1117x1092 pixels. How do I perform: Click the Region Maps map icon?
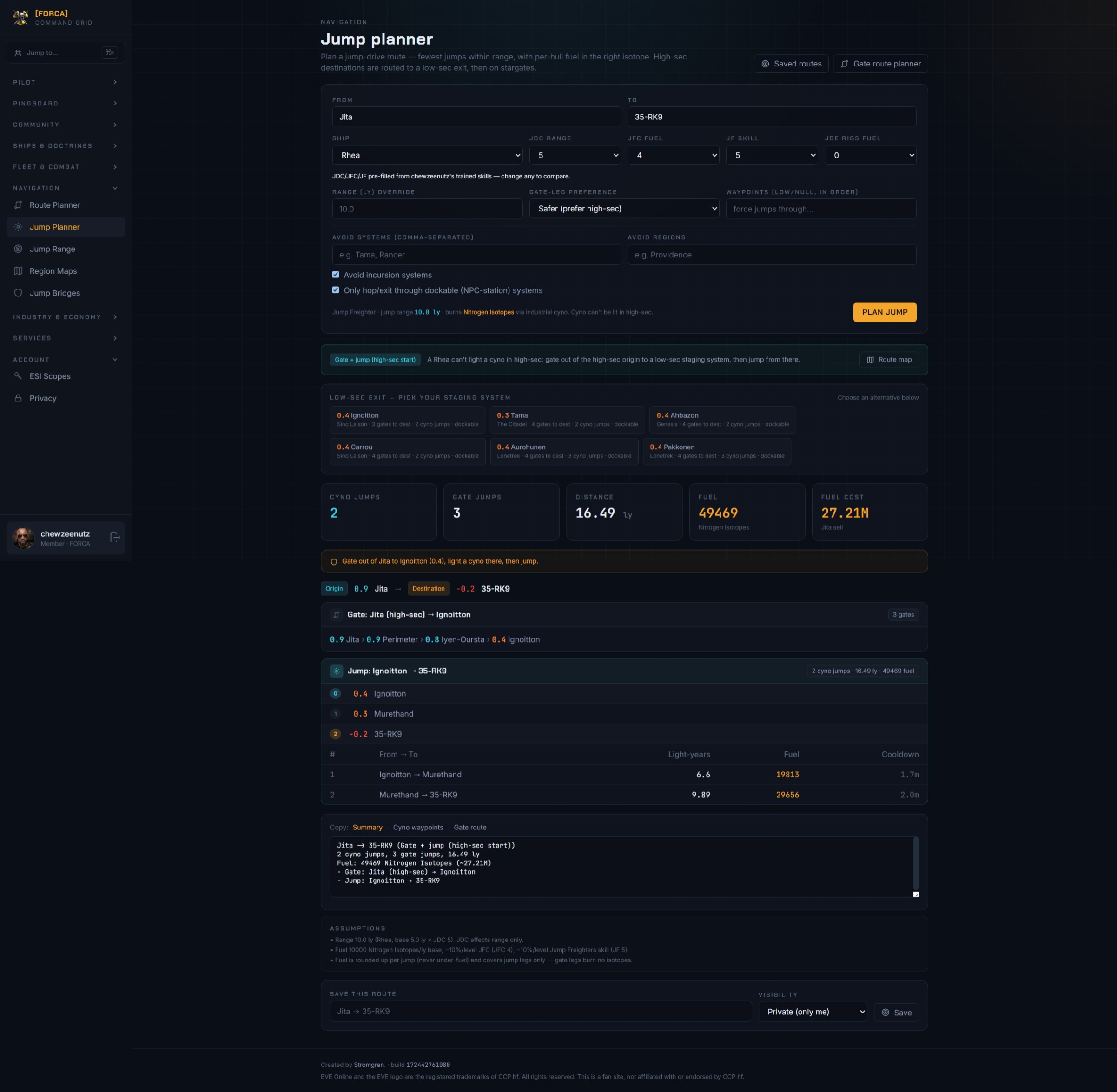18,271
